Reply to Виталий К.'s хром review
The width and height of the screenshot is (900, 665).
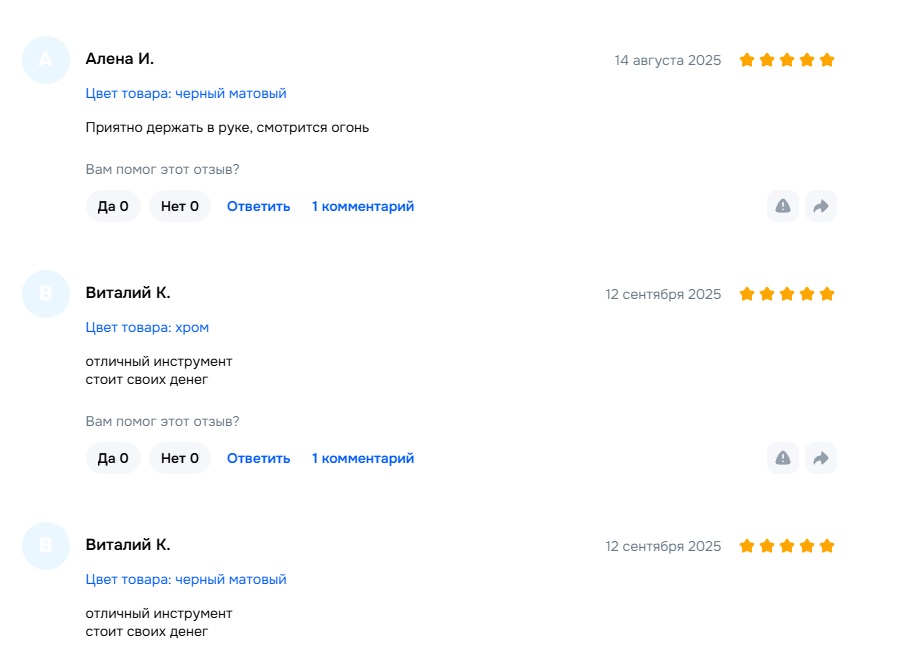258,458
